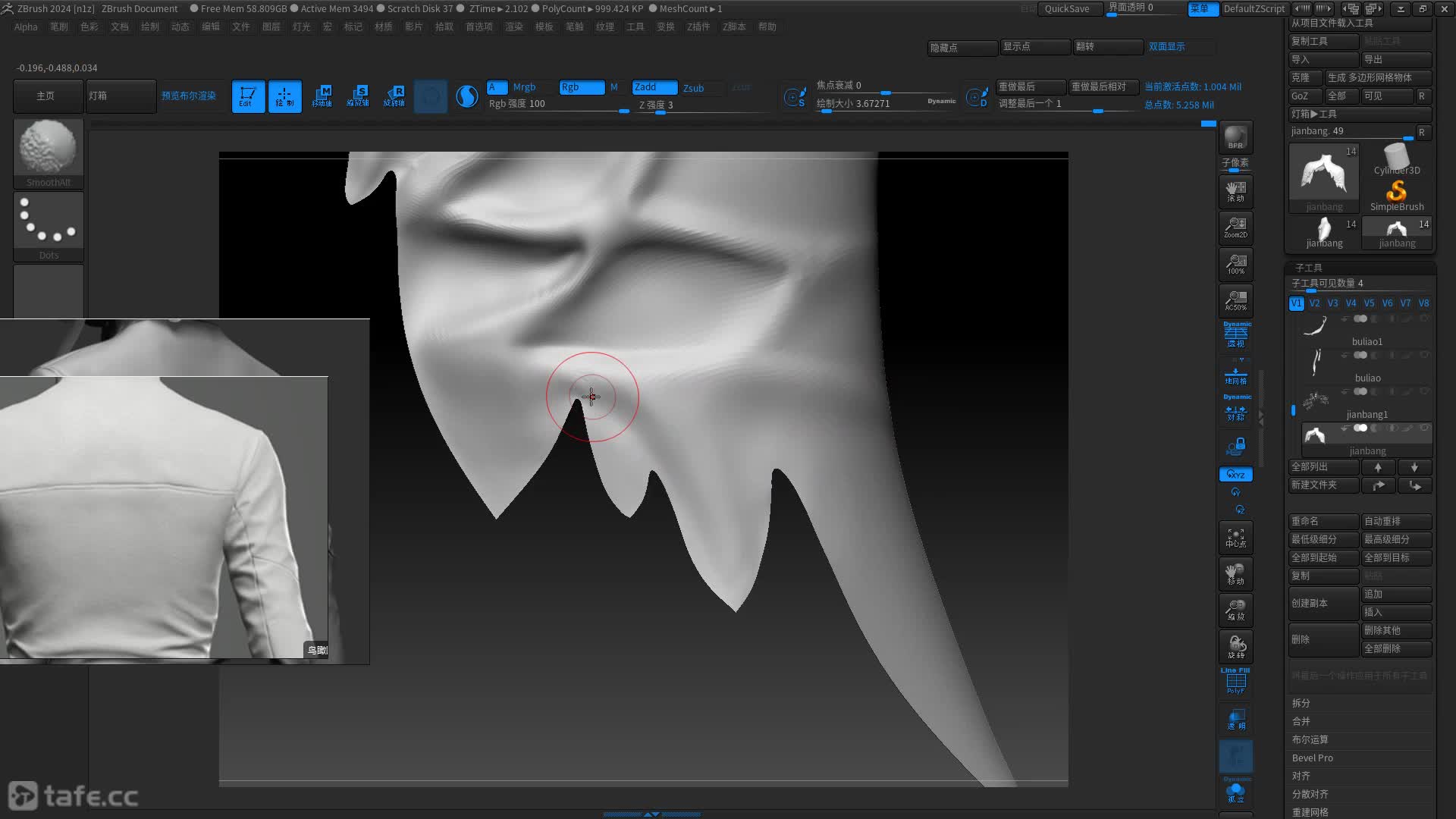Toggle Edit mode button
This screenshot has height=819, width=1456.
pyautogui.click(x=248, y=96)
